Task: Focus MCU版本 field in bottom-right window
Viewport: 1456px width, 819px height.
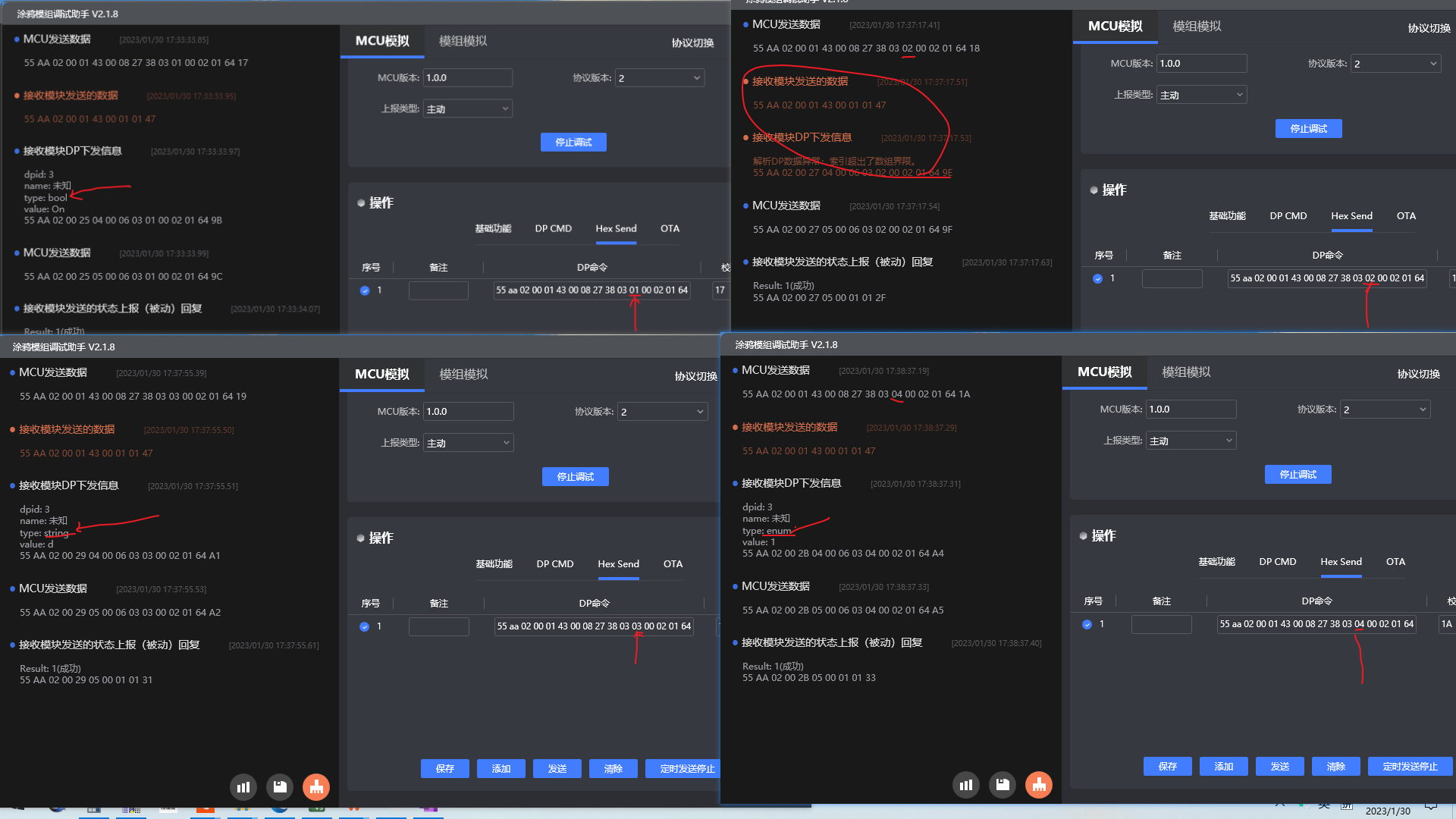Action: [x=1191, y=409]
